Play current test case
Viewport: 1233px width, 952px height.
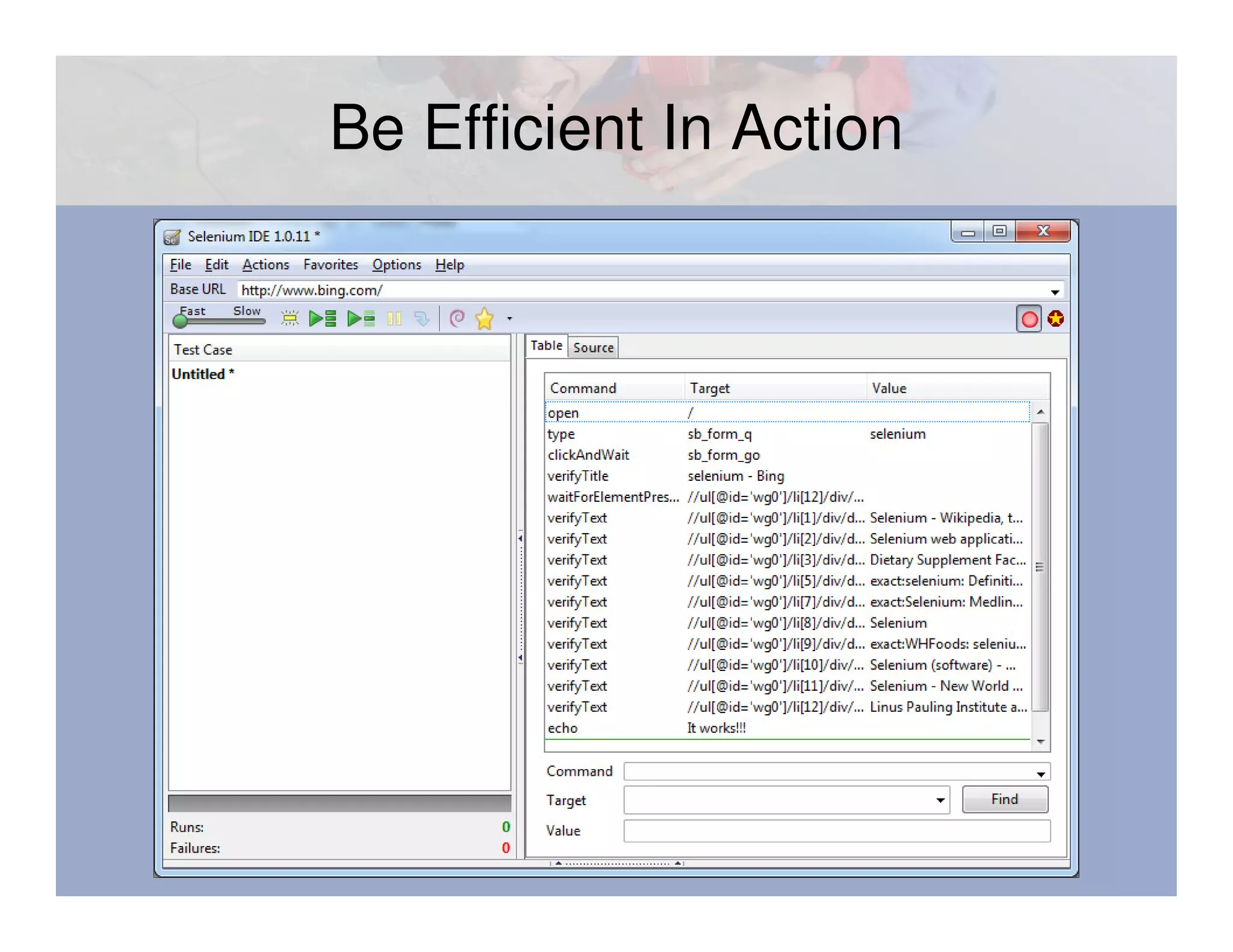(x=361, y=318)
